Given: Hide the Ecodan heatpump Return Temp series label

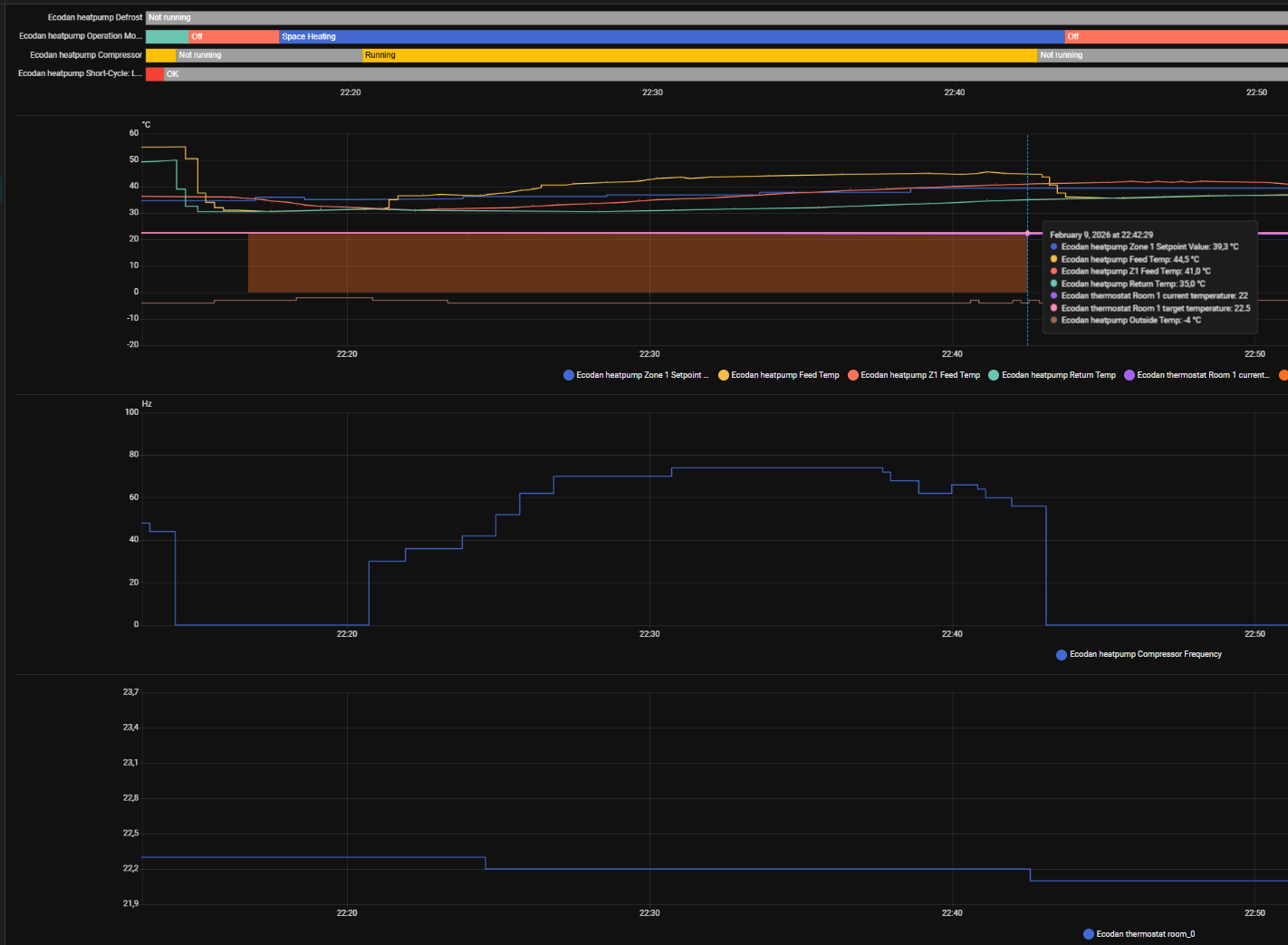Looking at the screenshot, I should point(1058,375).
